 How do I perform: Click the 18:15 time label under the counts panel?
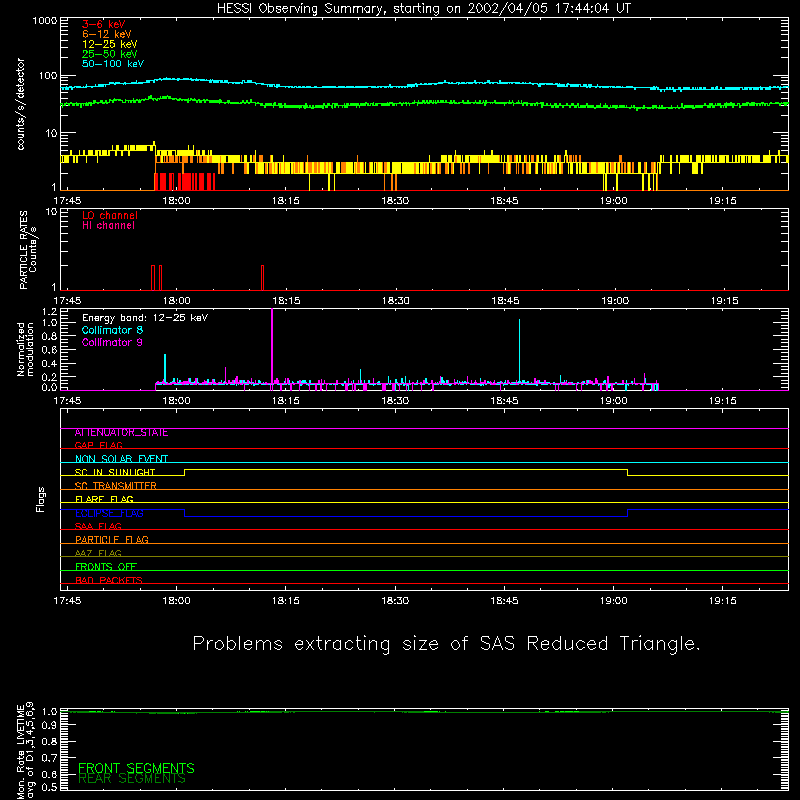click(x=285, y=201)
